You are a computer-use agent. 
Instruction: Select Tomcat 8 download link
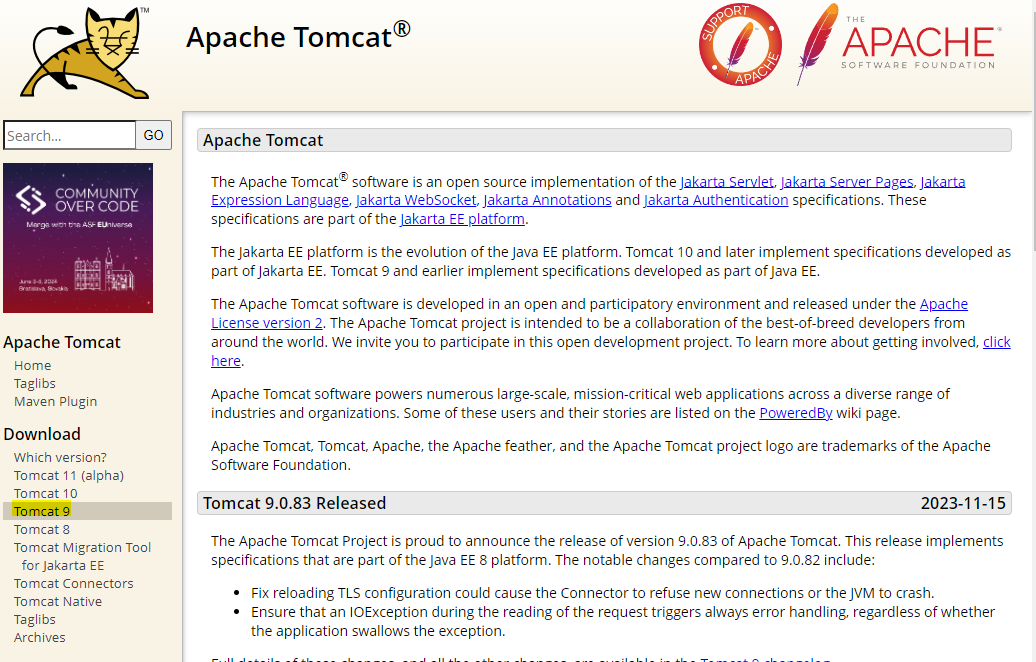[42, 529]
